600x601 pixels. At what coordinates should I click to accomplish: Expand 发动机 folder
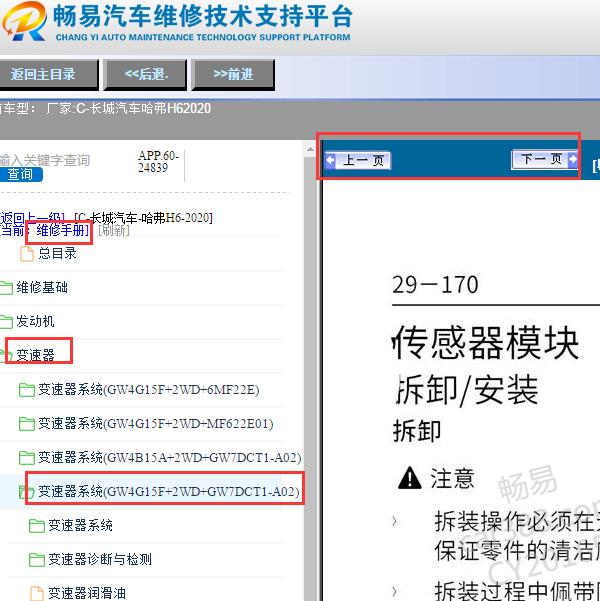(x=35, y=321)
